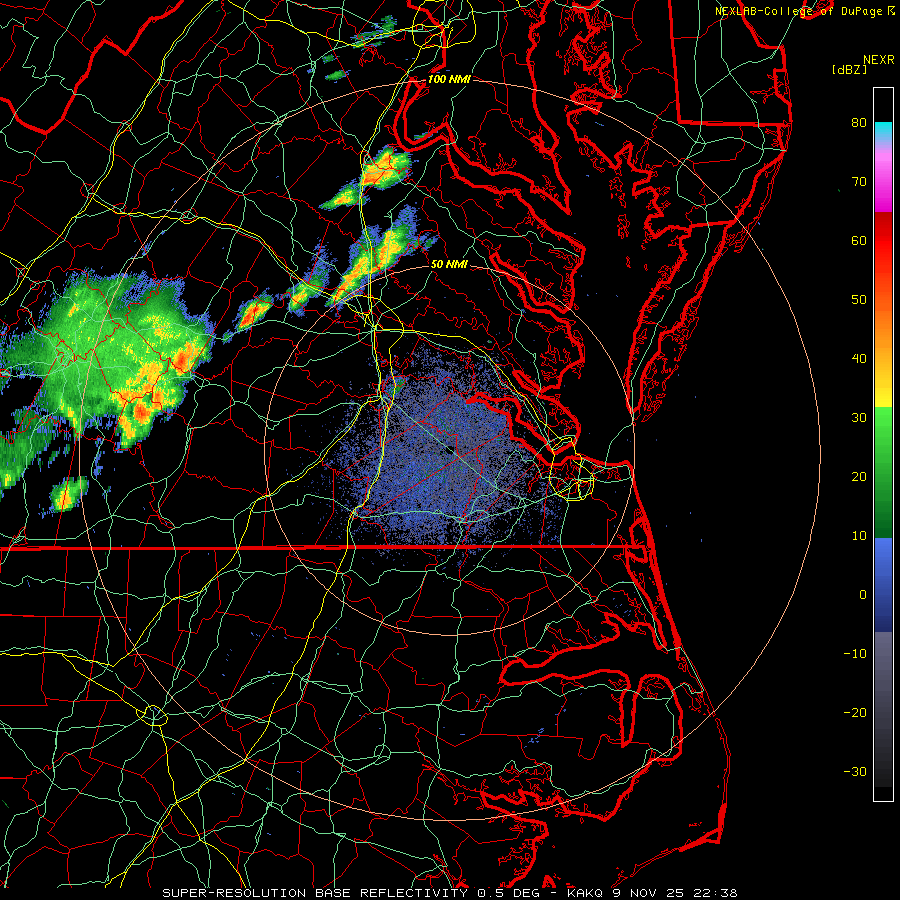The image size is (900, 900).
Task: Click the 9 NOV 25 22:38 timestamp
Action: (x=676, y=893)
